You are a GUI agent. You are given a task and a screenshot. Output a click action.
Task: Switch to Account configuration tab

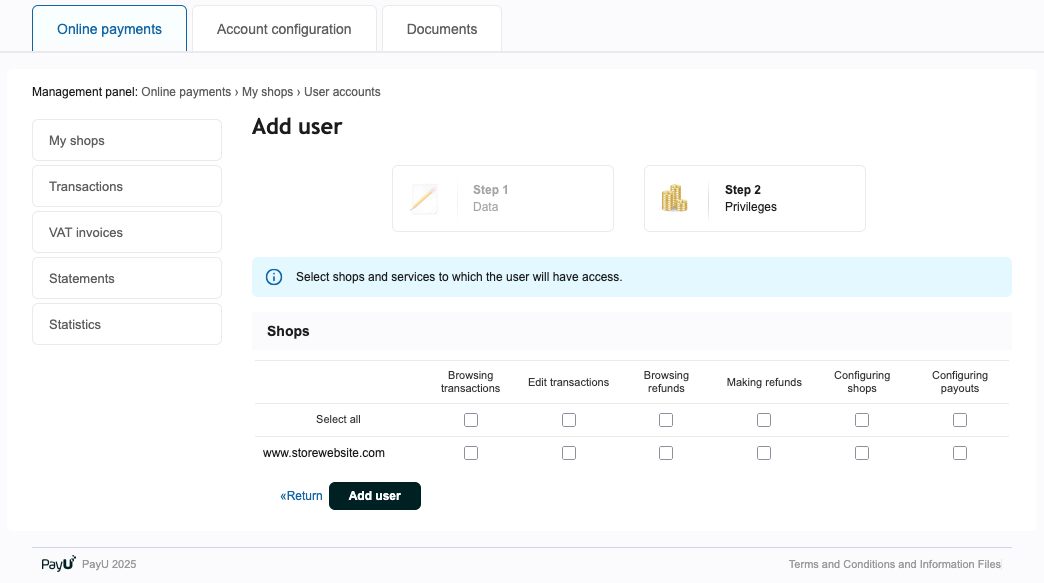coord(284,29)
